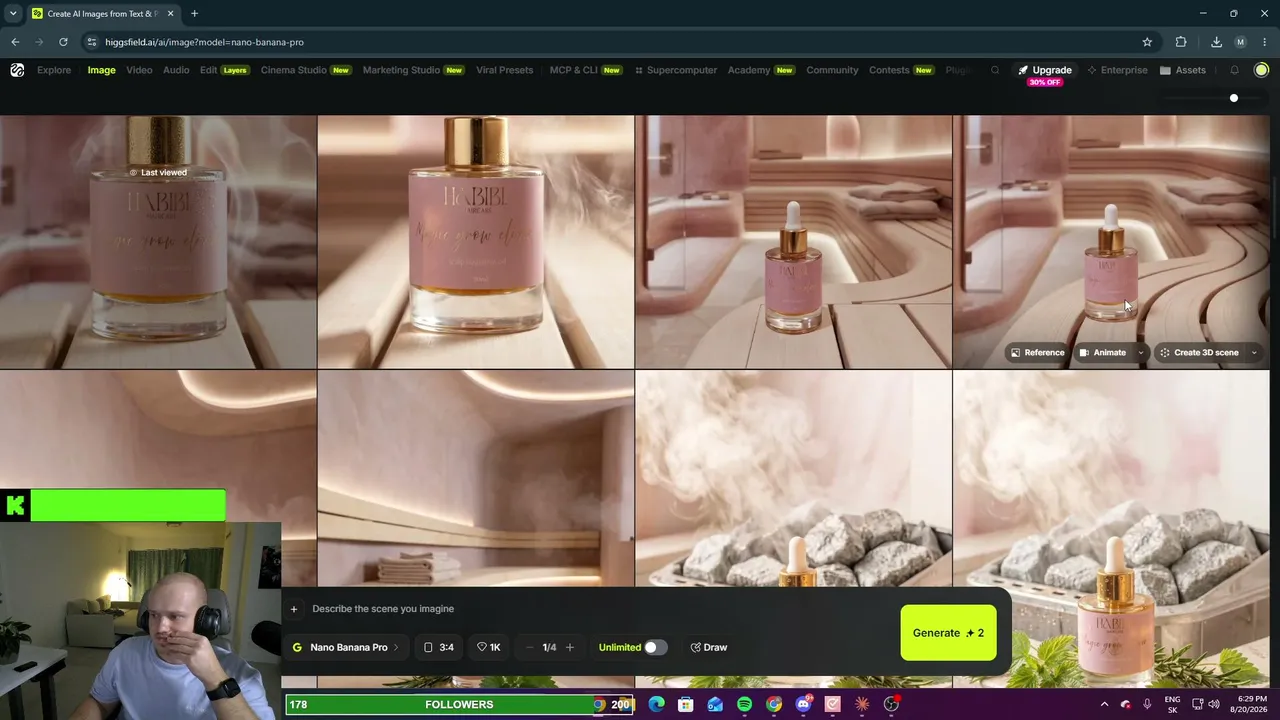Image resolution: width=1280 pixels, height=720 pixels.
Task: Expand the Animate options arrow
Action: click(1140, 353)
